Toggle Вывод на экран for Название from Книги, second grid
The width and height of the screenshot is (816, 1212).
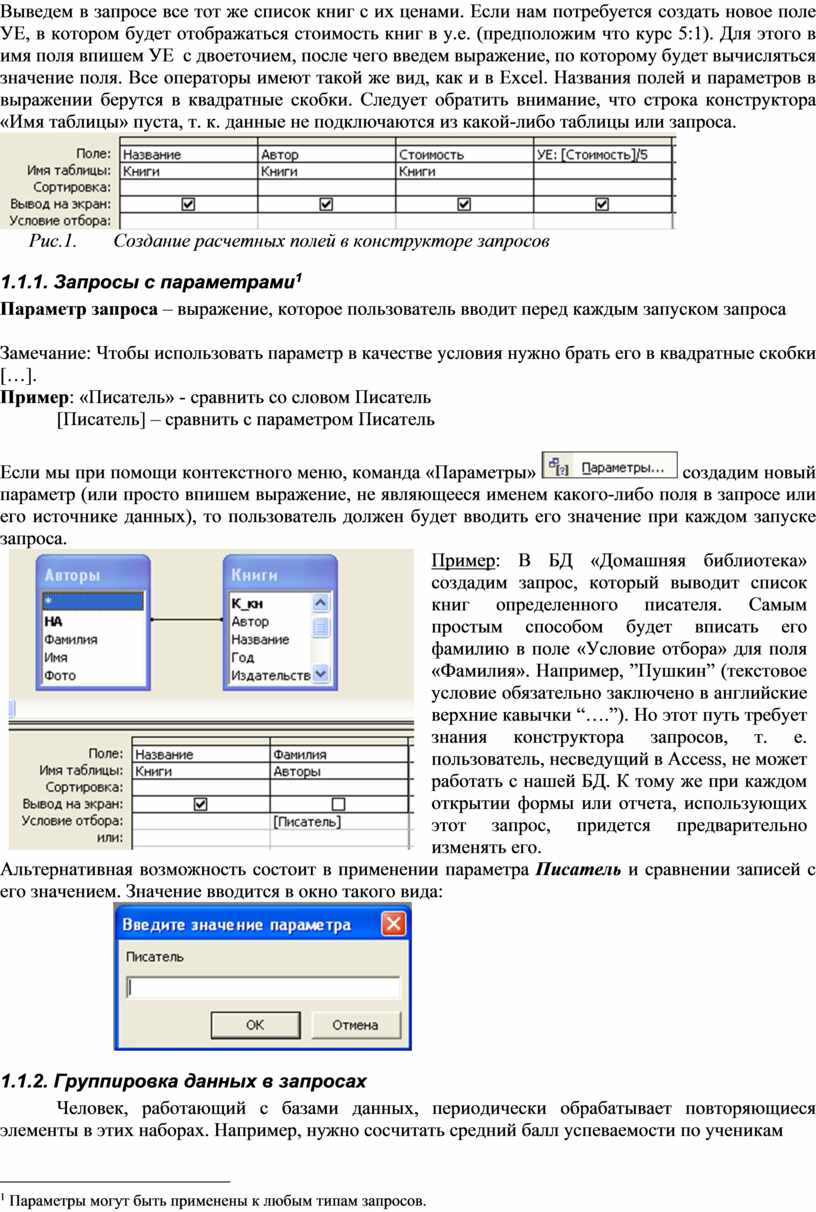click(x=201, y=804)
